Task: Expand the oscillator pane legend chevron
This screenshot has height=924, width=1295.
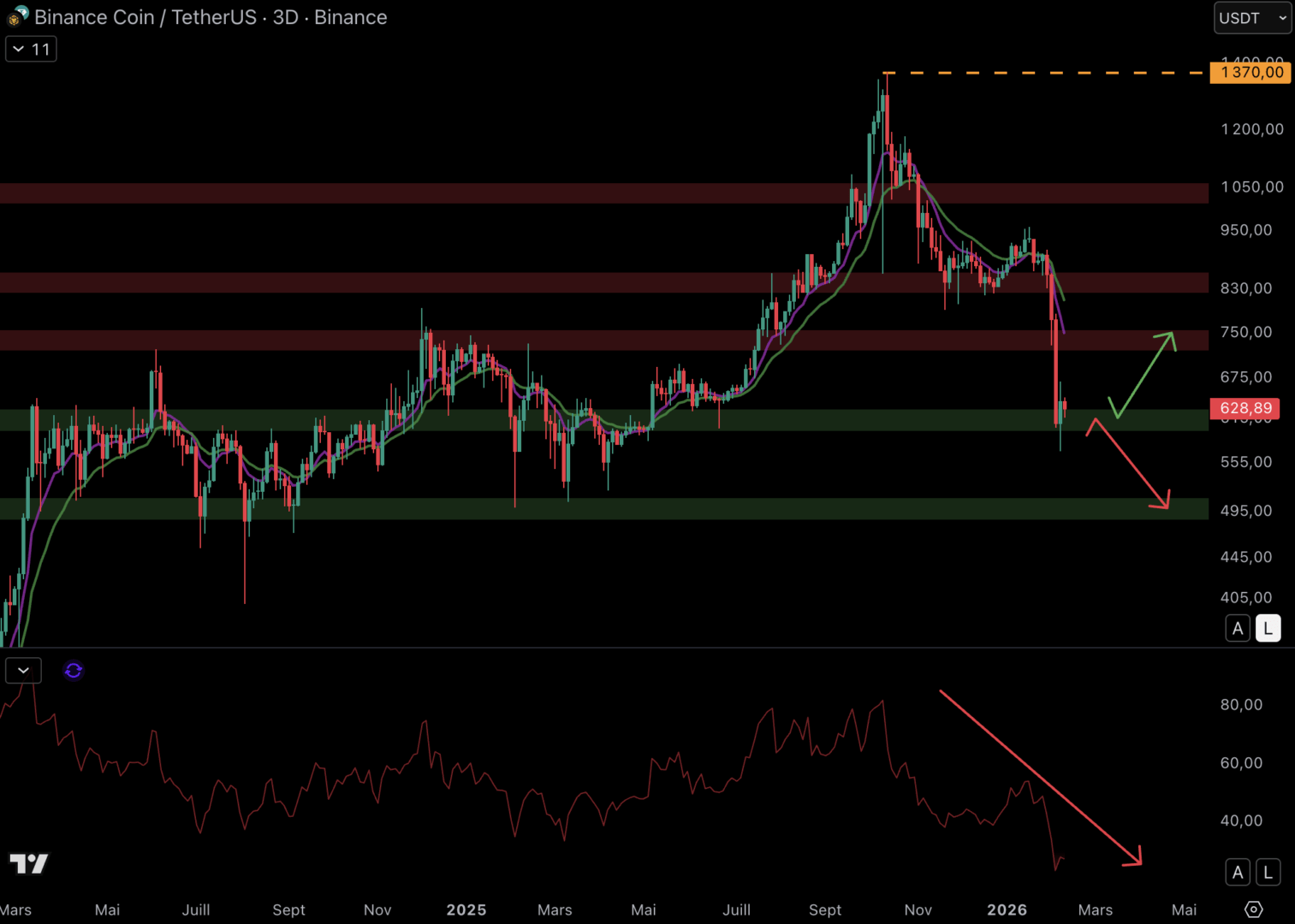Action: (23, 671)
